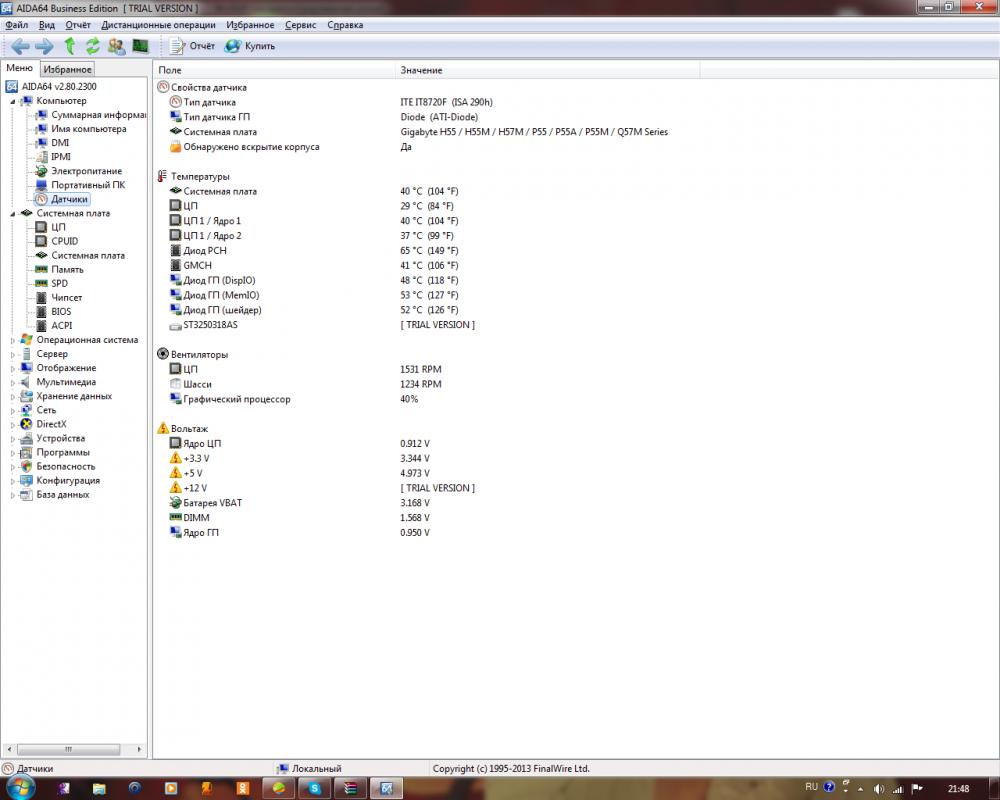This screenshot has width=1000, height=800.
Task: Expand the Операционная система node
Action: point(13,340)
